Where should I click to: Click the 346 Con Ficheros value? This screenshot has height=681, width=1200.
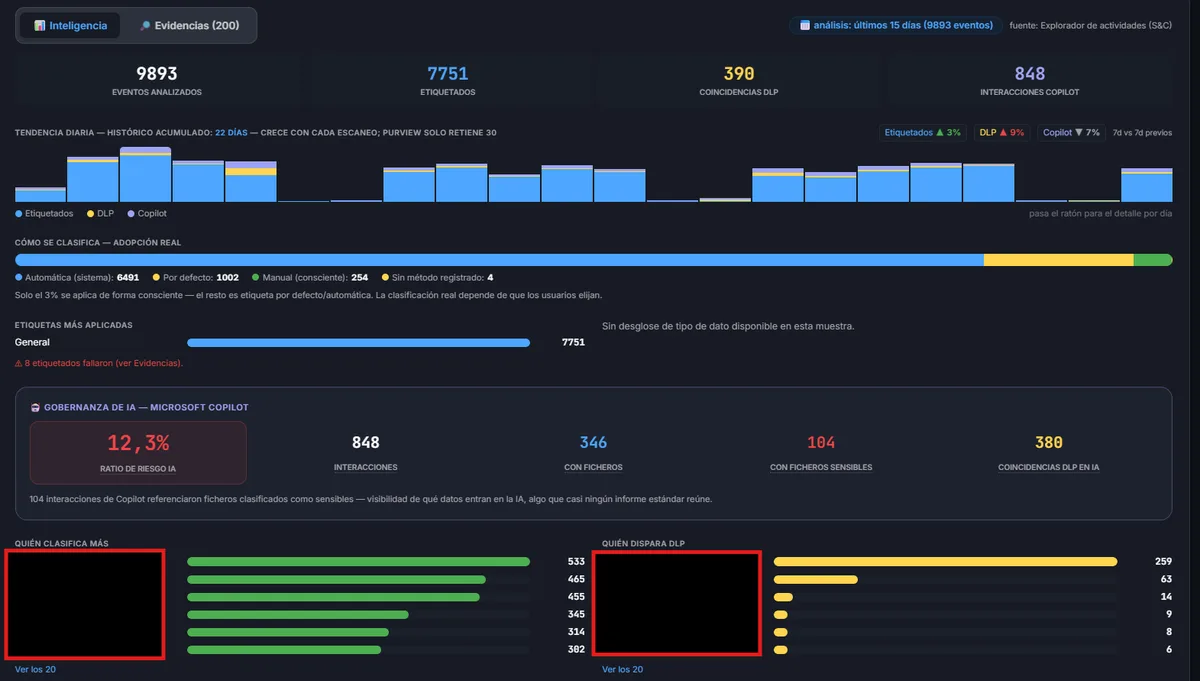593,442
